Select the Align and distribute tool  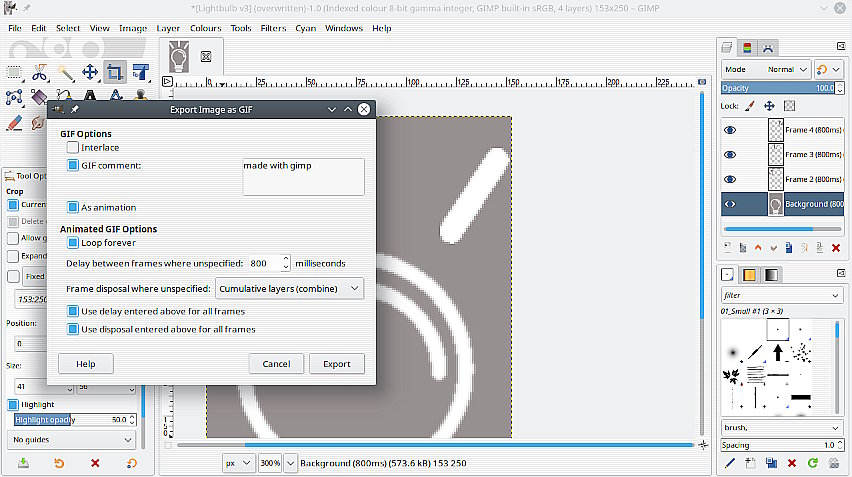140,72
